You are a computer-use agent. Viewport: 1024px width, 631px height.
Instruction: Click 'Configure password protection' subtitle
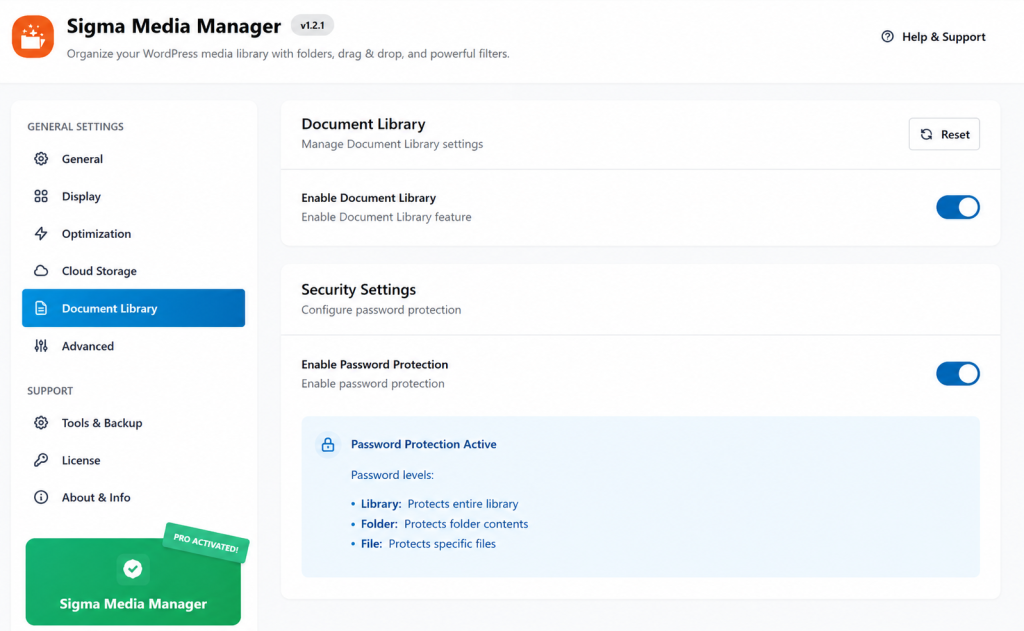coord(381,310)
